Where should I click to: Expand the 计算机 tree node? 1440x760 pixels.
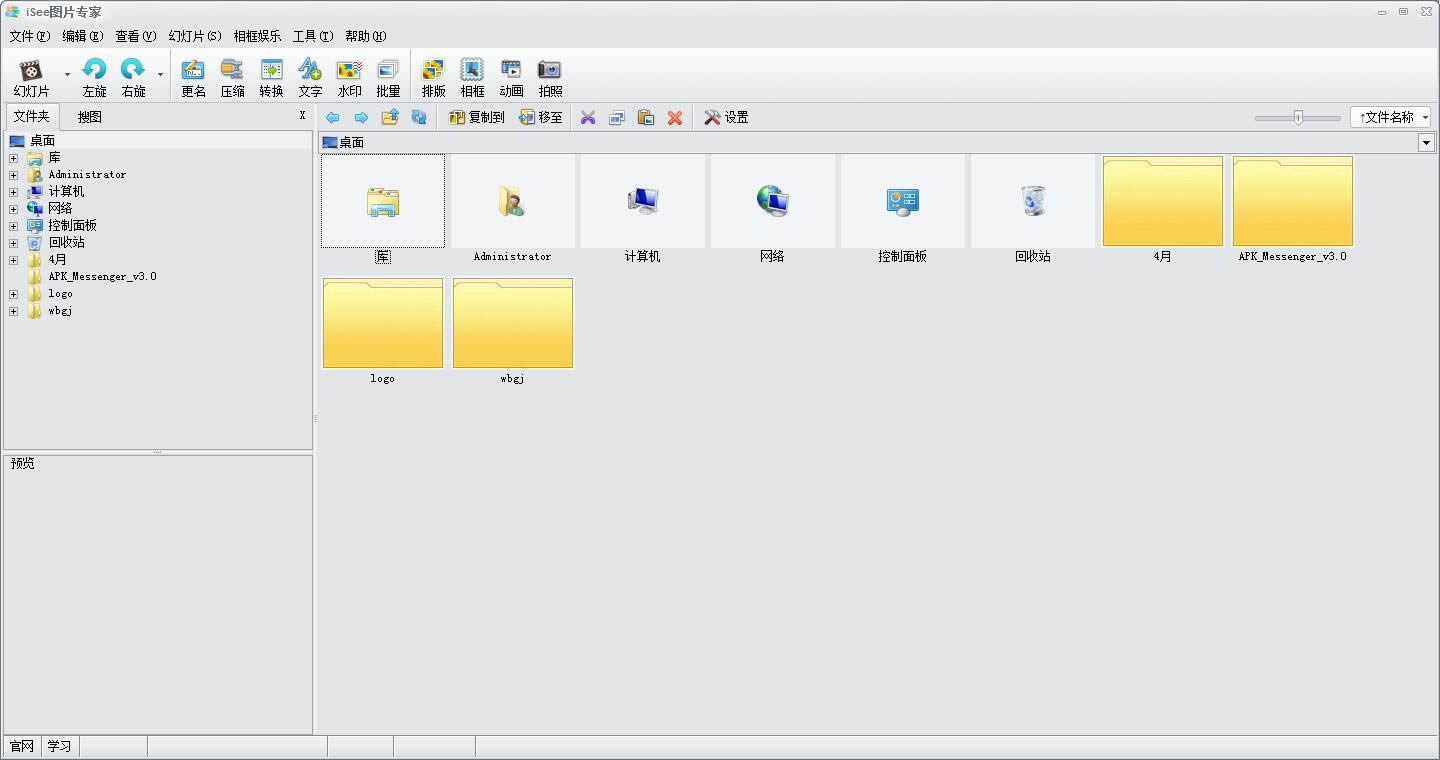(13, 191)
